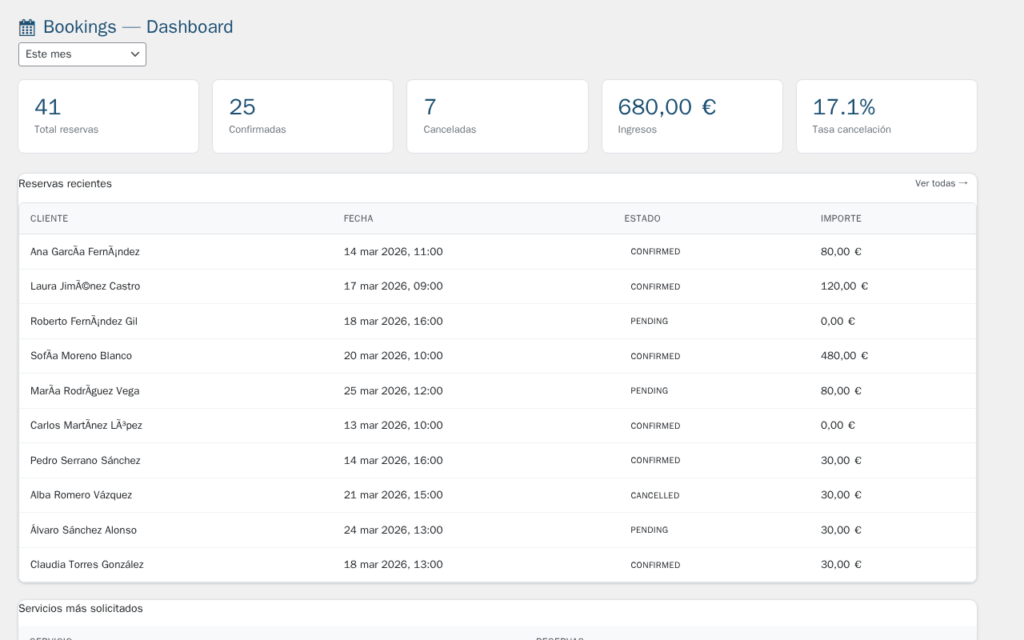This screenshot has height=640, width=1024.
Task: Select the "Dashboard" heading link
Action: [x=189, y=26]
